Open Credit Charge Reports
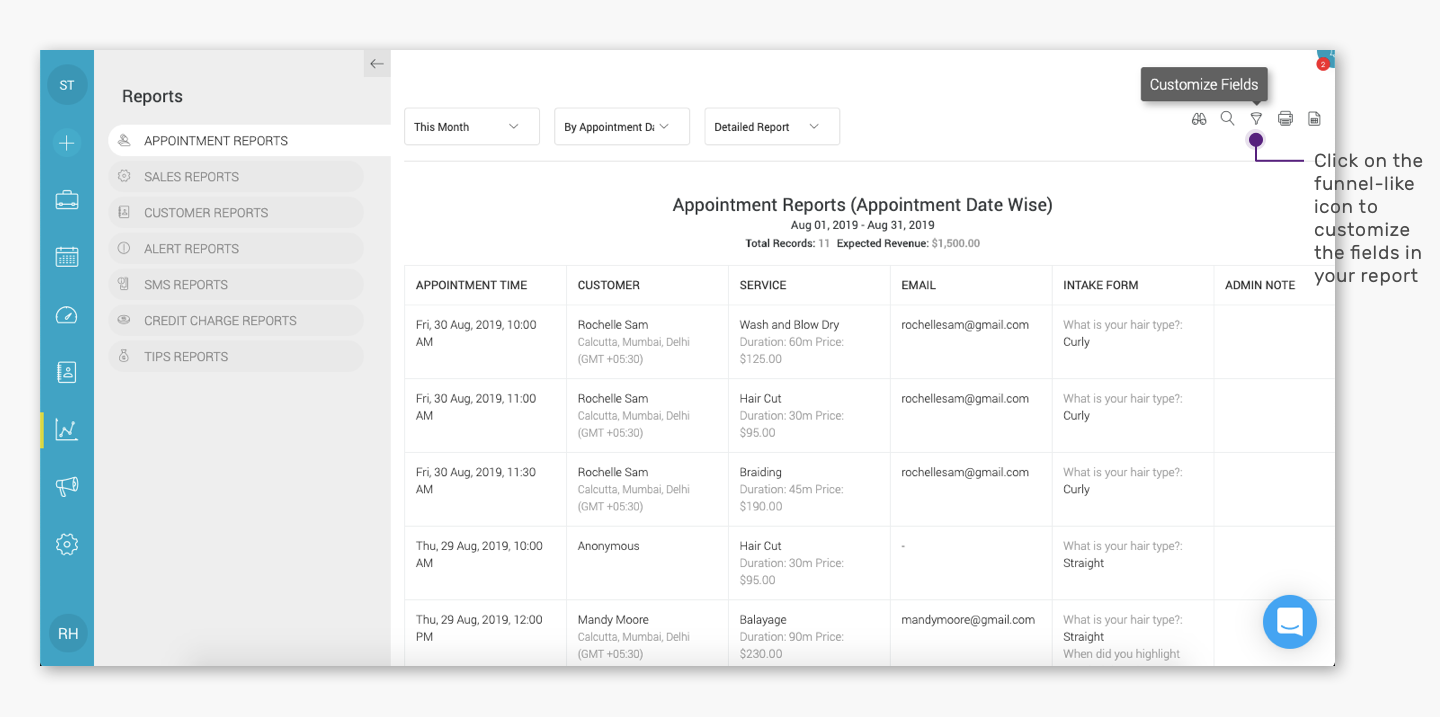The image size is (1440, 718). pos(236,321)
